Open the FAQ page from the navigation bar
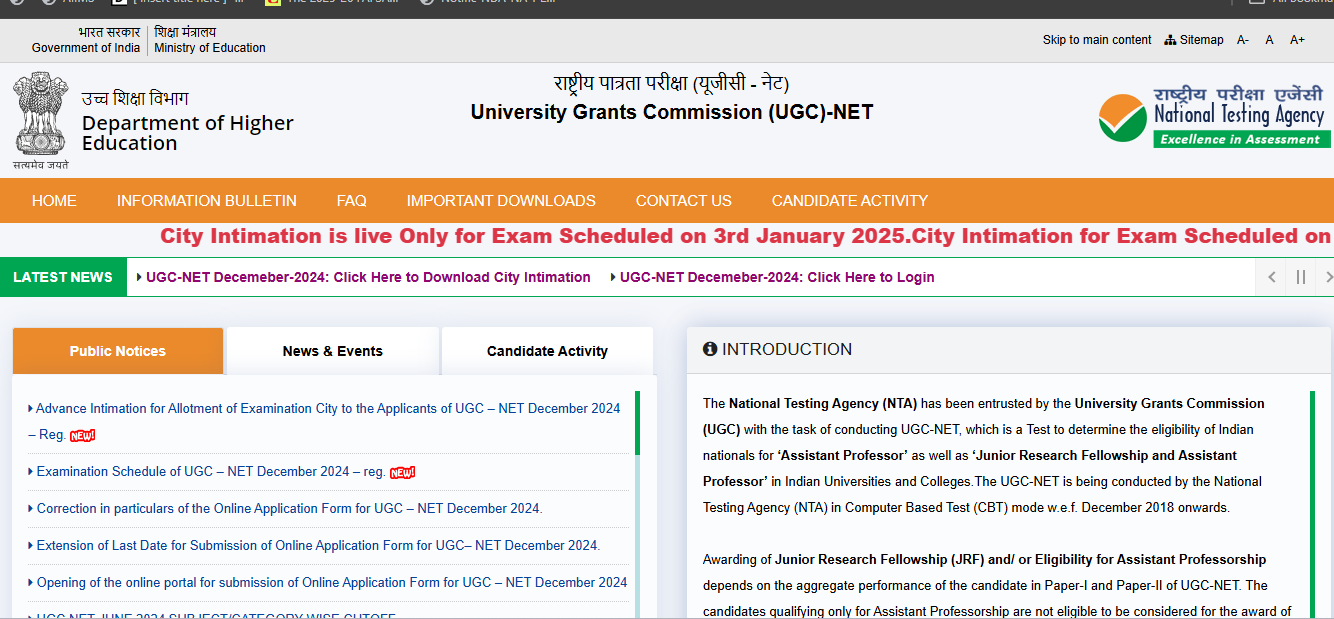This screenshot has height=619, width=1334. click(351, 200)
